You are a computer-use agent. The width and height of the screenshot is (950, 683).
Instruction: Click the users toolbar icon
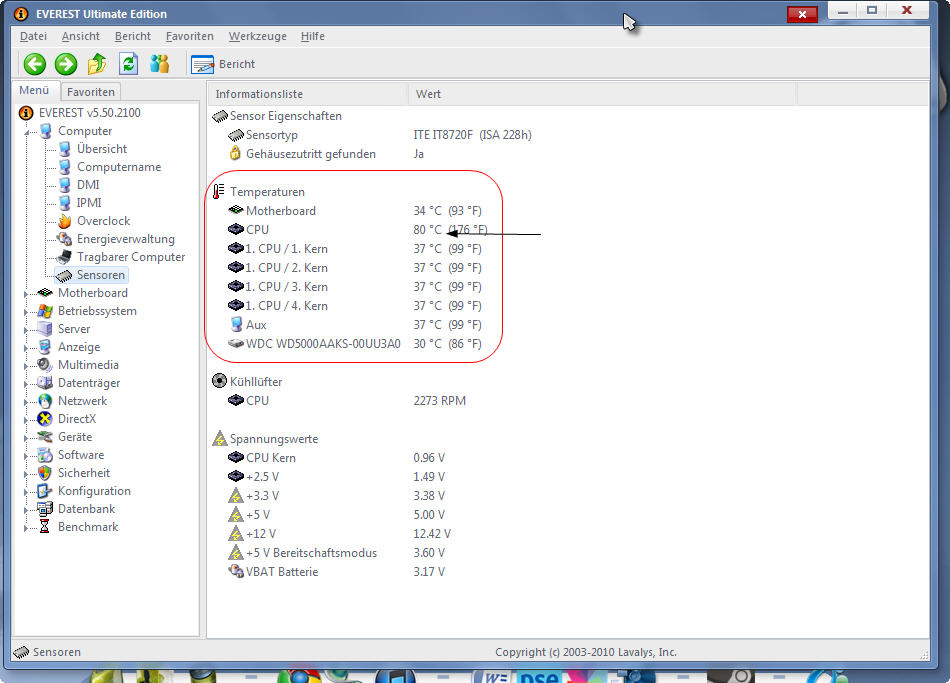159,64
